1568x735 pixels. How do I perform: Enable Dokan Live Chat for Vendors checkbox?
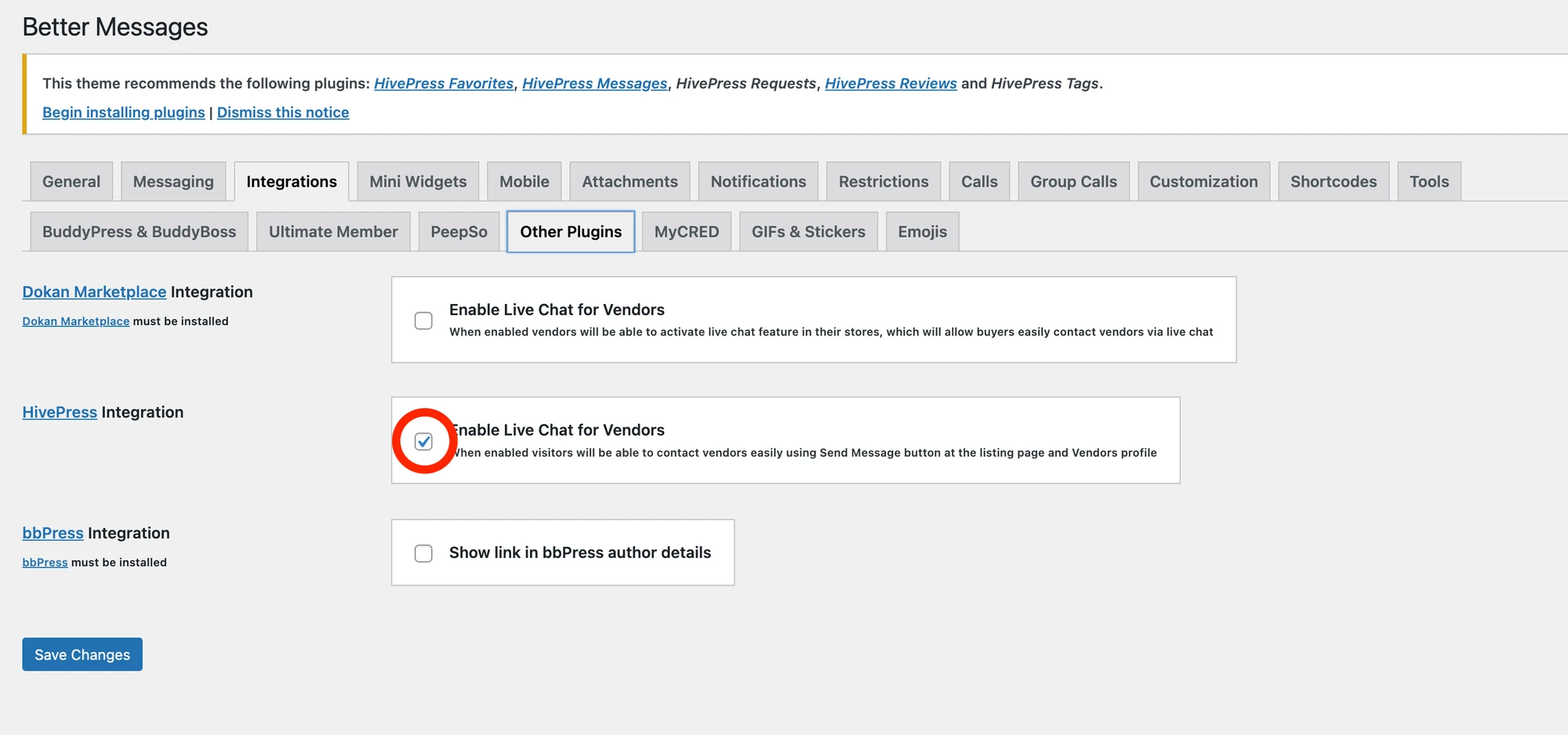[x=423, y=320]
